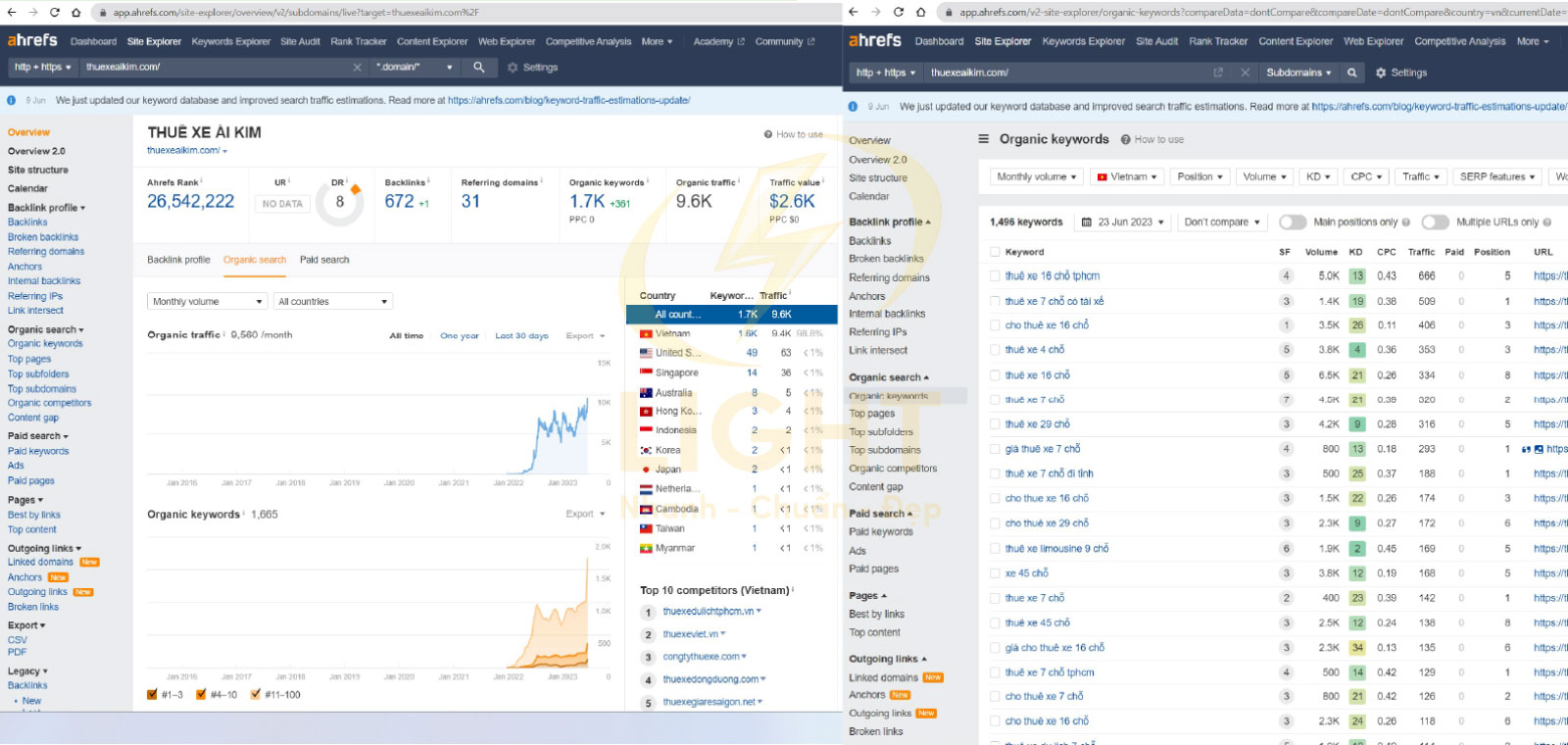Switch to Organic search tab, left window
1568x745 pixels.
click(x=255, y=260)
